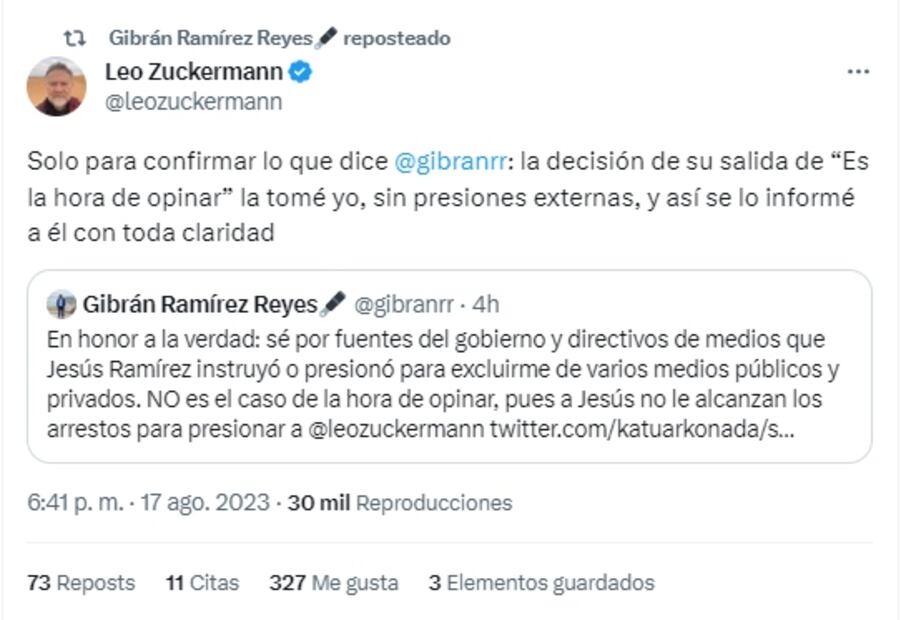This screenshot has height=620, width=906.
Task: View the 327 Me gusta list
Action: tap(333, 583)
